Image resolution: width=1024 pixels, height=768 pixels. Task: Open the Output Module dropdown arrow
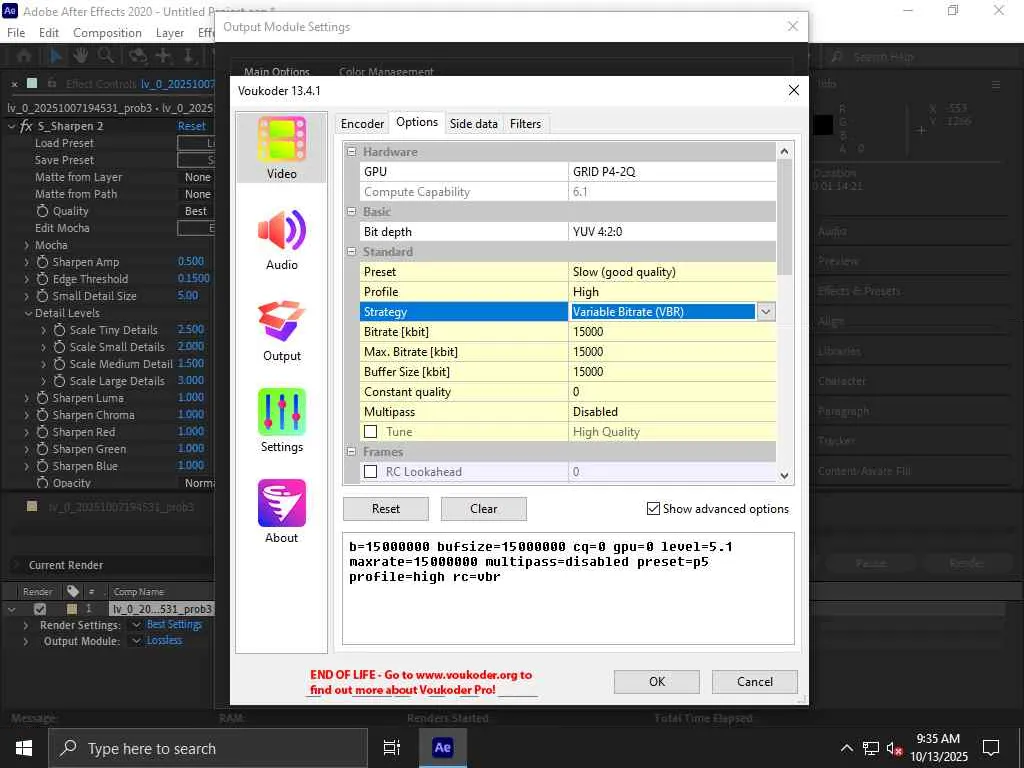tap(136, 641)
